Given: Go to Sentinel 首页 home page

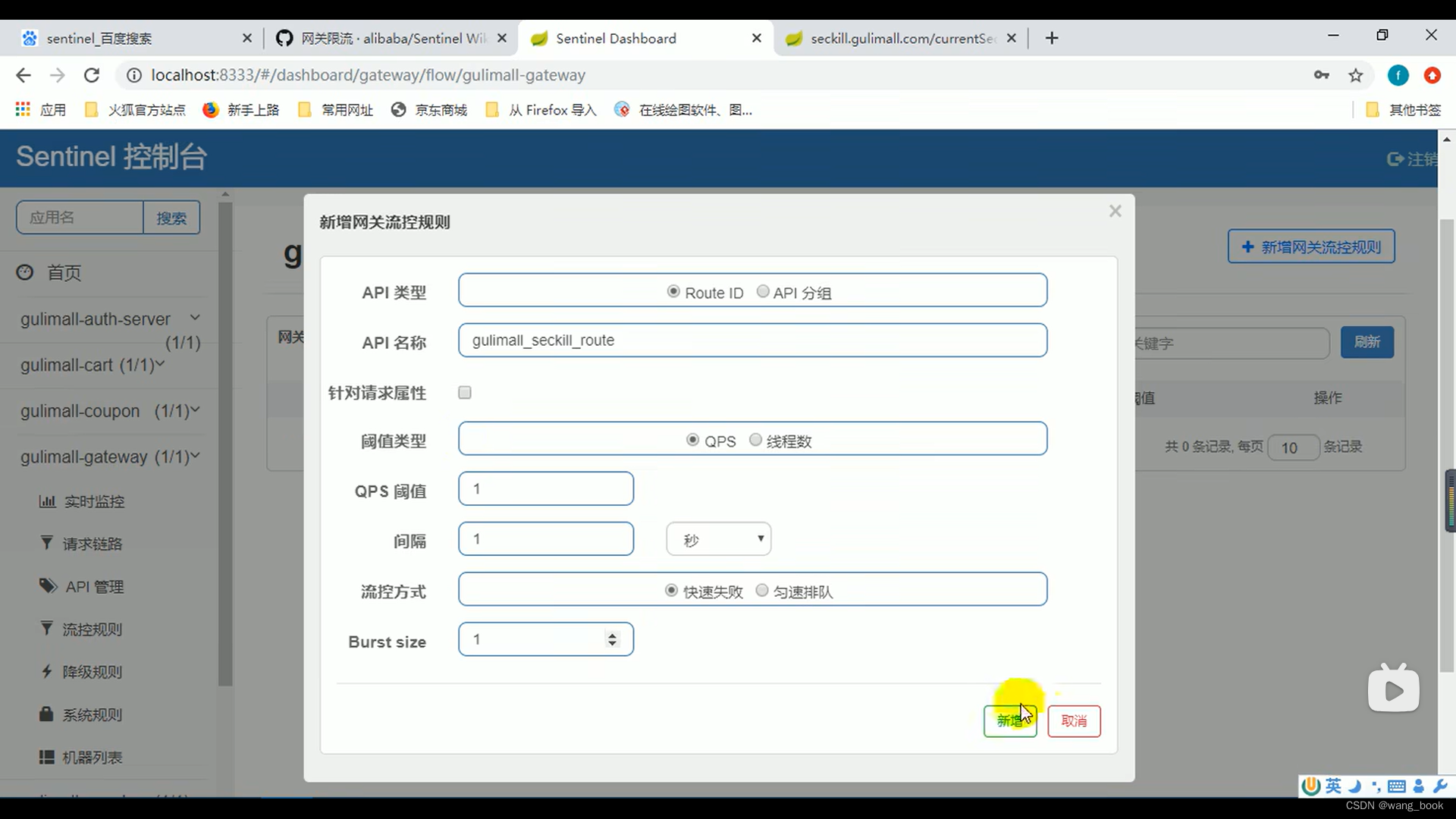Looking at the screenshot, I should tap(64, 273).
